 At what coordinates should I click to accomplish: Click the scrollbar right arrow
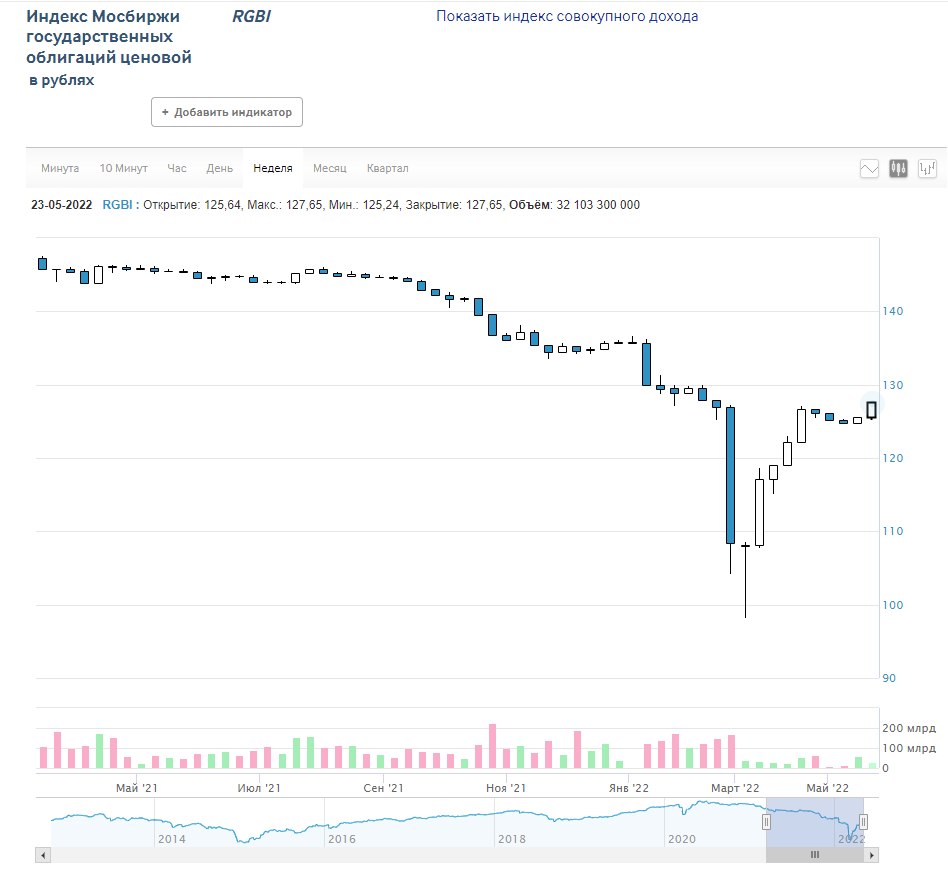(871, 855)
